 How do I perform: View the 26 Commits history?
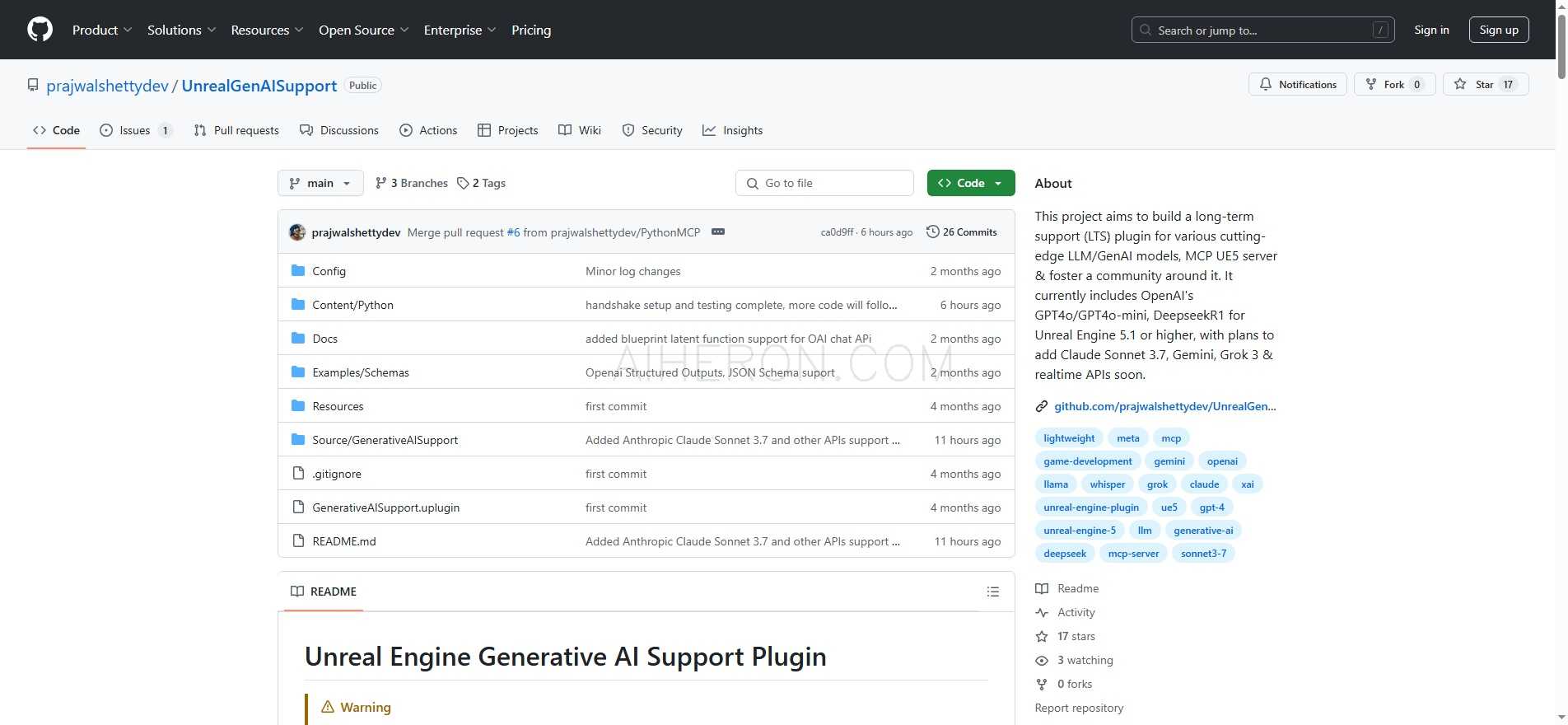[962, 232]
